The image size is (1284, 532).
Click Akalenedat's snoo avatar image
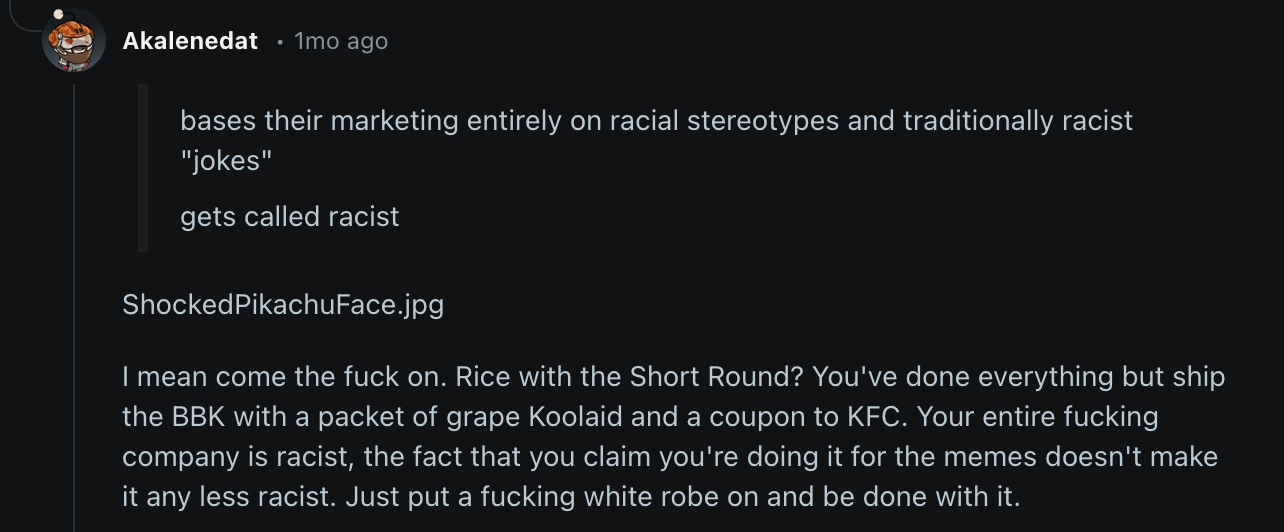pos(74,40)
